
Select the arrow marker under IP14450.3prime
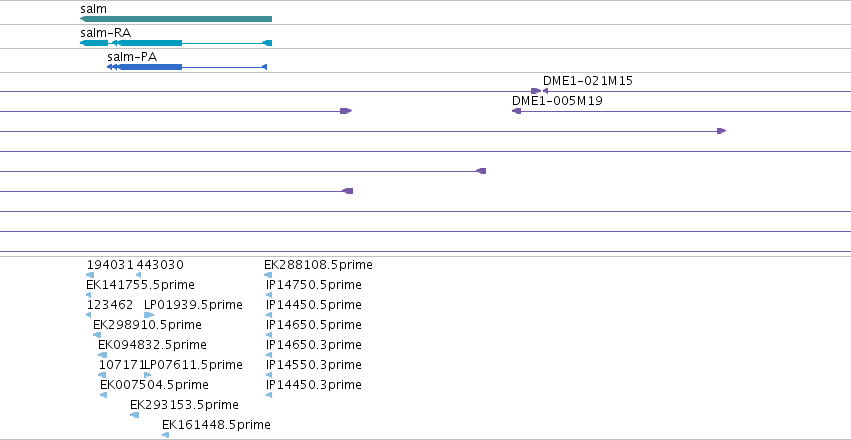coord(269,395)
